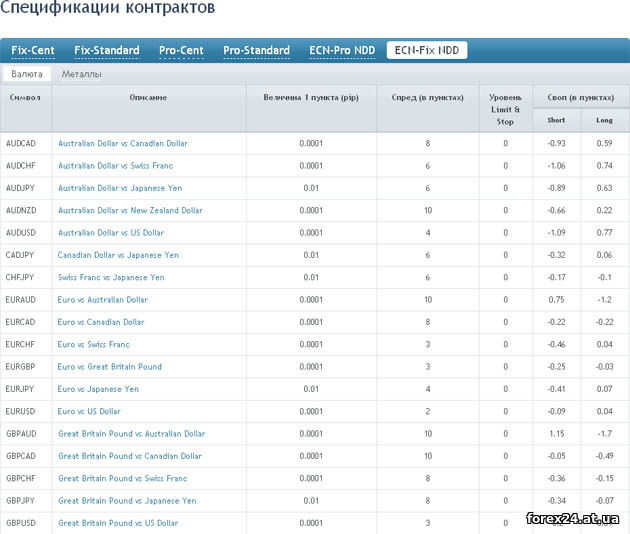Open Australian Dollar vs Swiss Franc link
630x534 pixels.
116,166
